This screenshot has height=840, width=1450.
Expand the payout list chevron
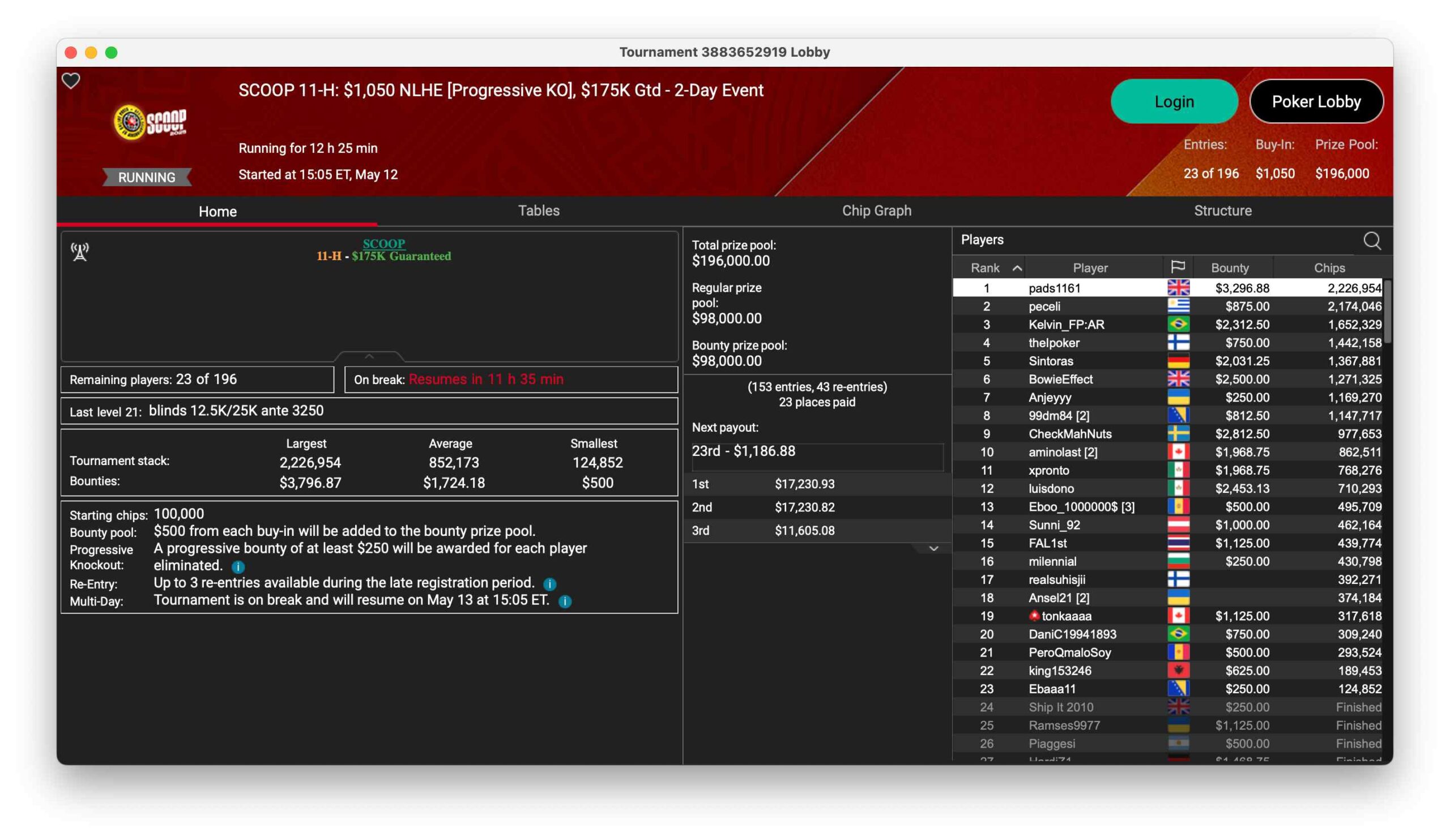click(933, 548)
